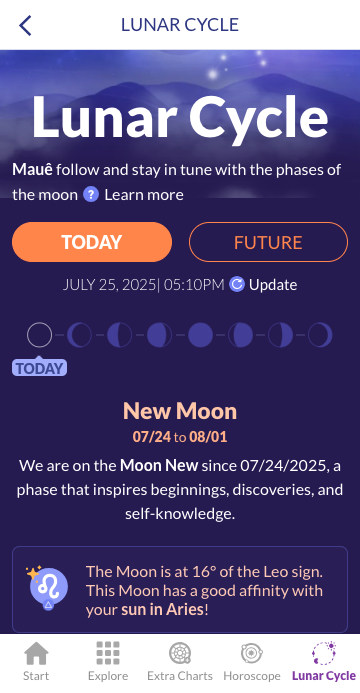This screenshot has height=693, width=360.
Task: Open the Start tab
Action: pyautogui.click(x=36, y=661)
